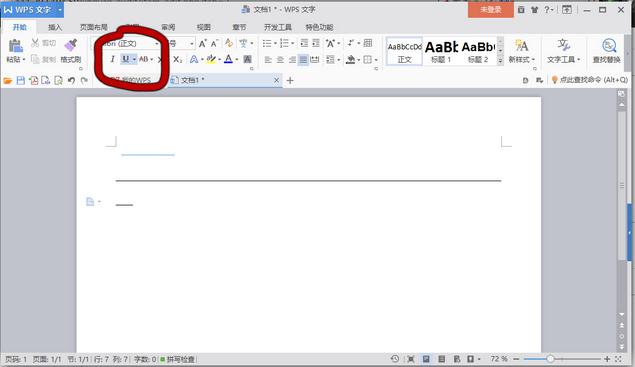Viewport: 635px width, 367px height.
Task: Switch to the 插入 (Insert) ribbon tab
Action: [x=55, y=27]
